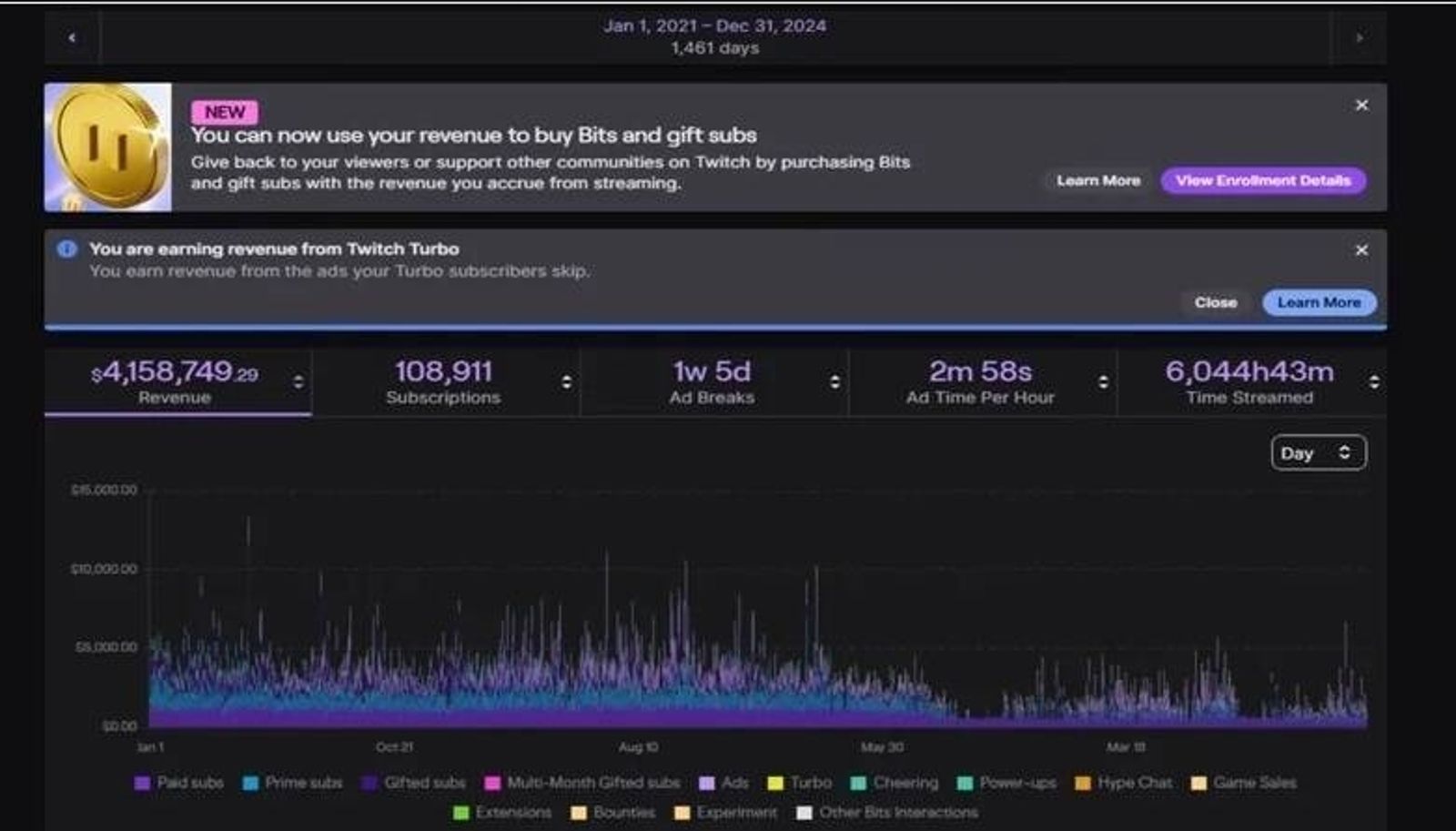Image resolution: width=1456 pixels, height=831 pixels.
Task: Open the Time Streamed metric selector arrows
Action: tap(1374, 382)
